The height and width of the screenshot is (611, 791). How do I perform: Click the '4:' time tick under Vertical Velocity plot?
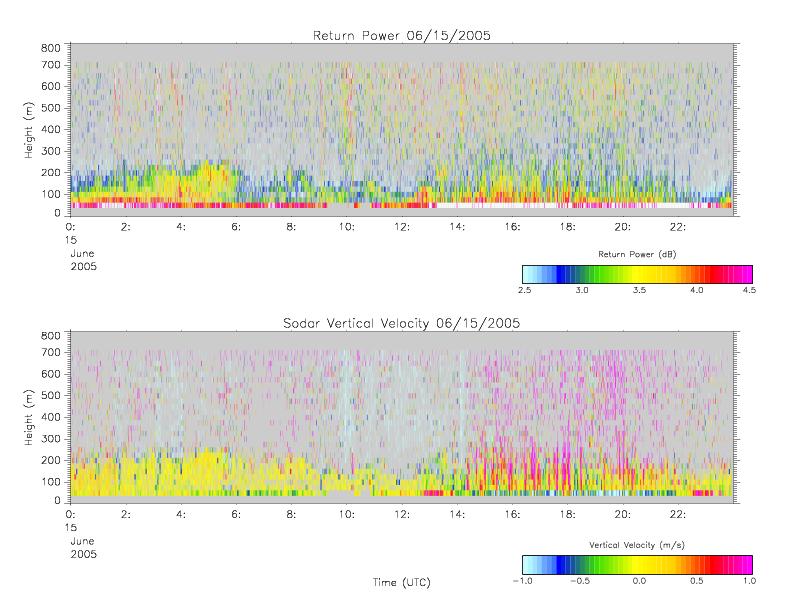pyautogui.click(x=181, y=515)
